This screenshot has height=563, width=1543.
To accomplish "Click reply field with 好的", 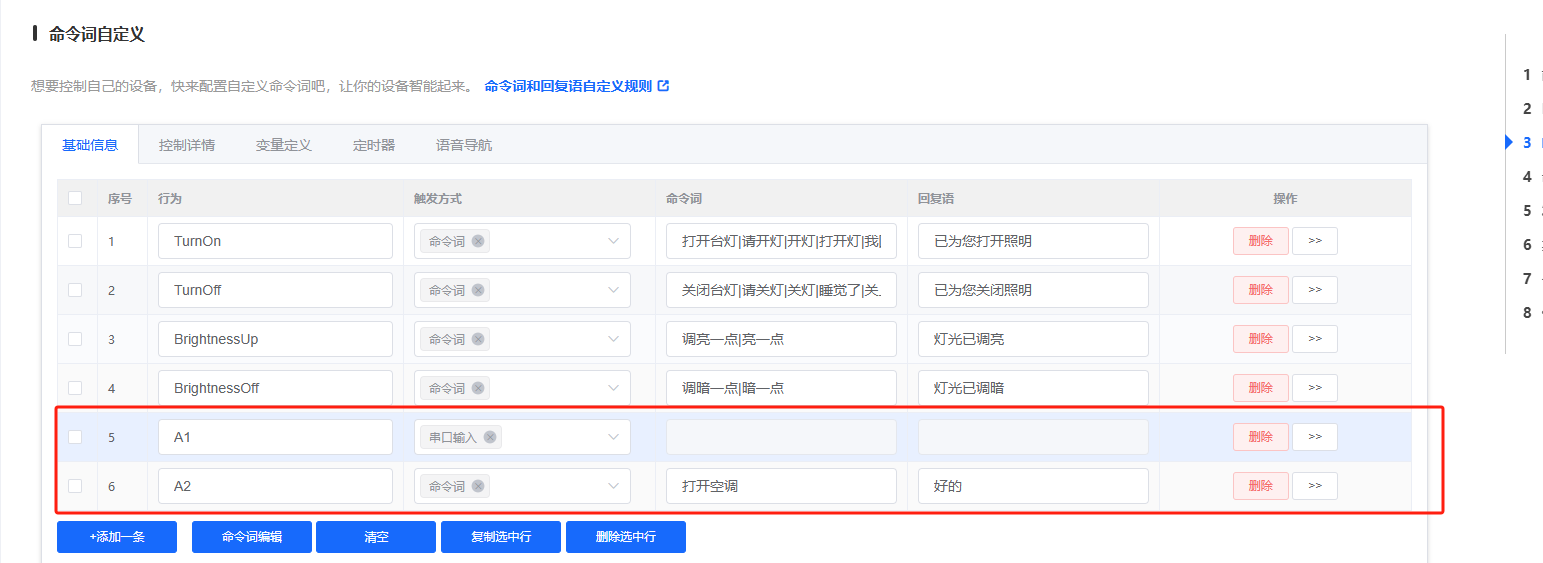I will (1033, 486).
